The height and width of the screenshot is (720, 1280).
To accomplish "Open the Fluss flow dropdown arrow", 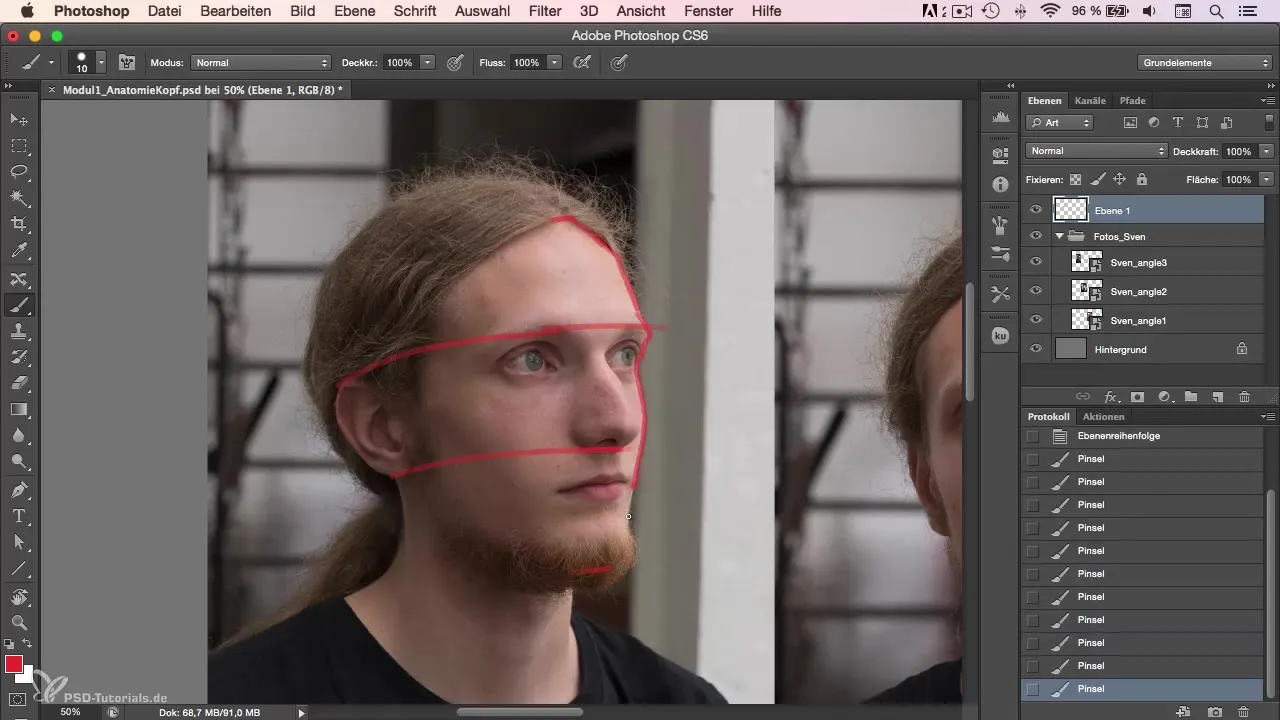I will [x=555, y=62].
